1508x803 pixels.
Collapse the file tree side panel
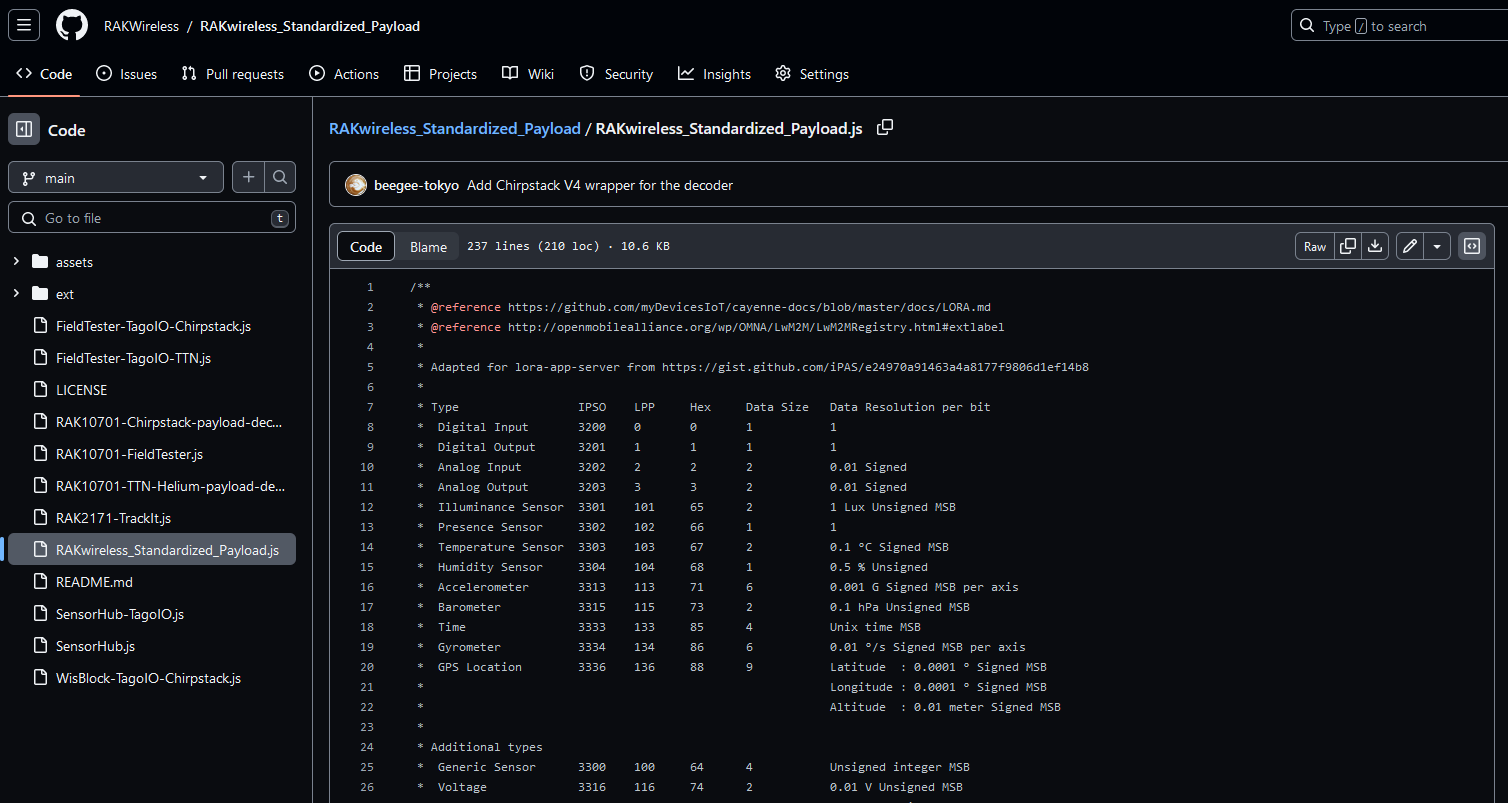[x=24, y=130]
